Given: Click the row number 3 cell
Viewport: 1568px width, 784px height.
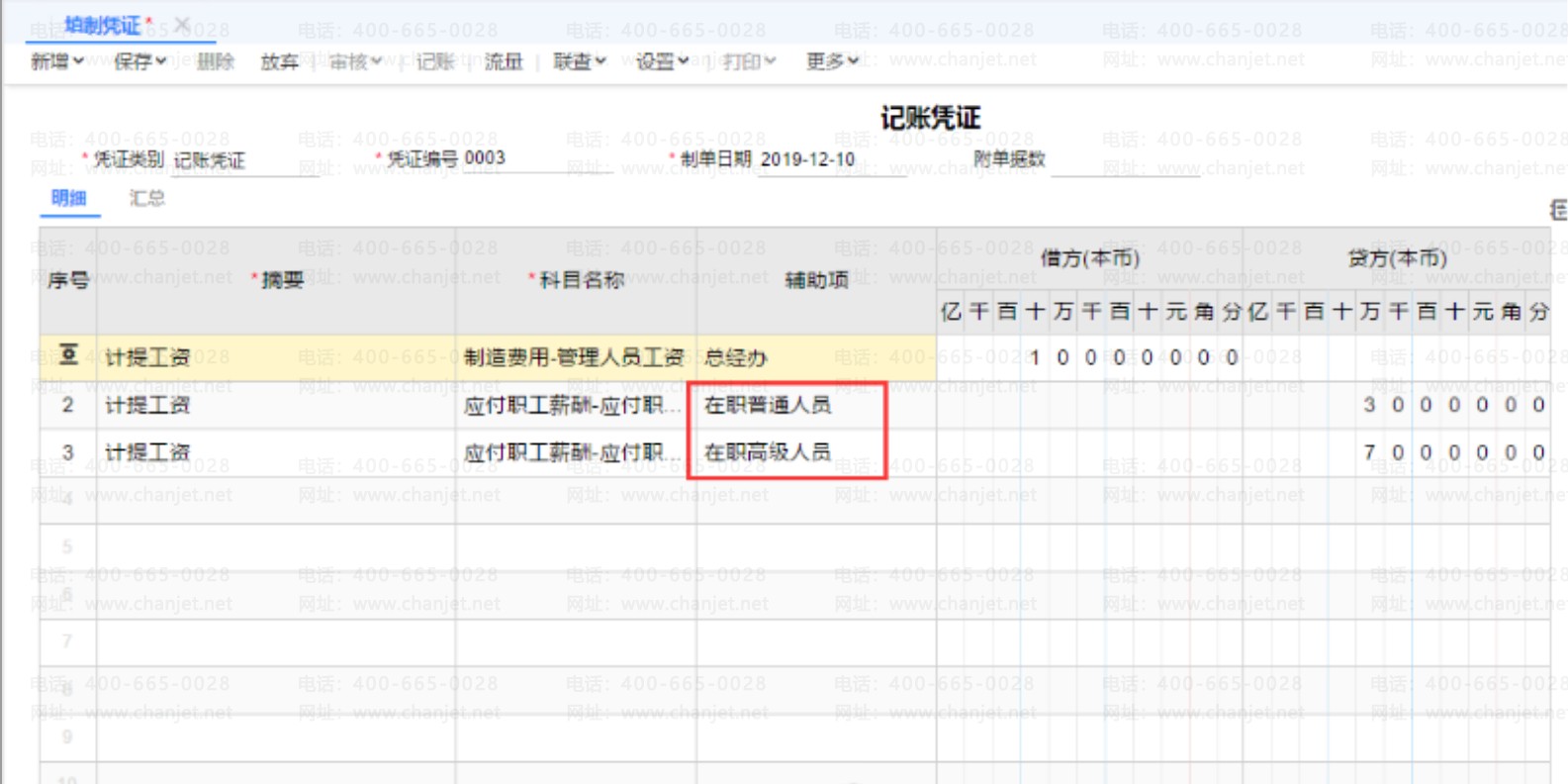Looking at the screenshot, I should point(68,452).
